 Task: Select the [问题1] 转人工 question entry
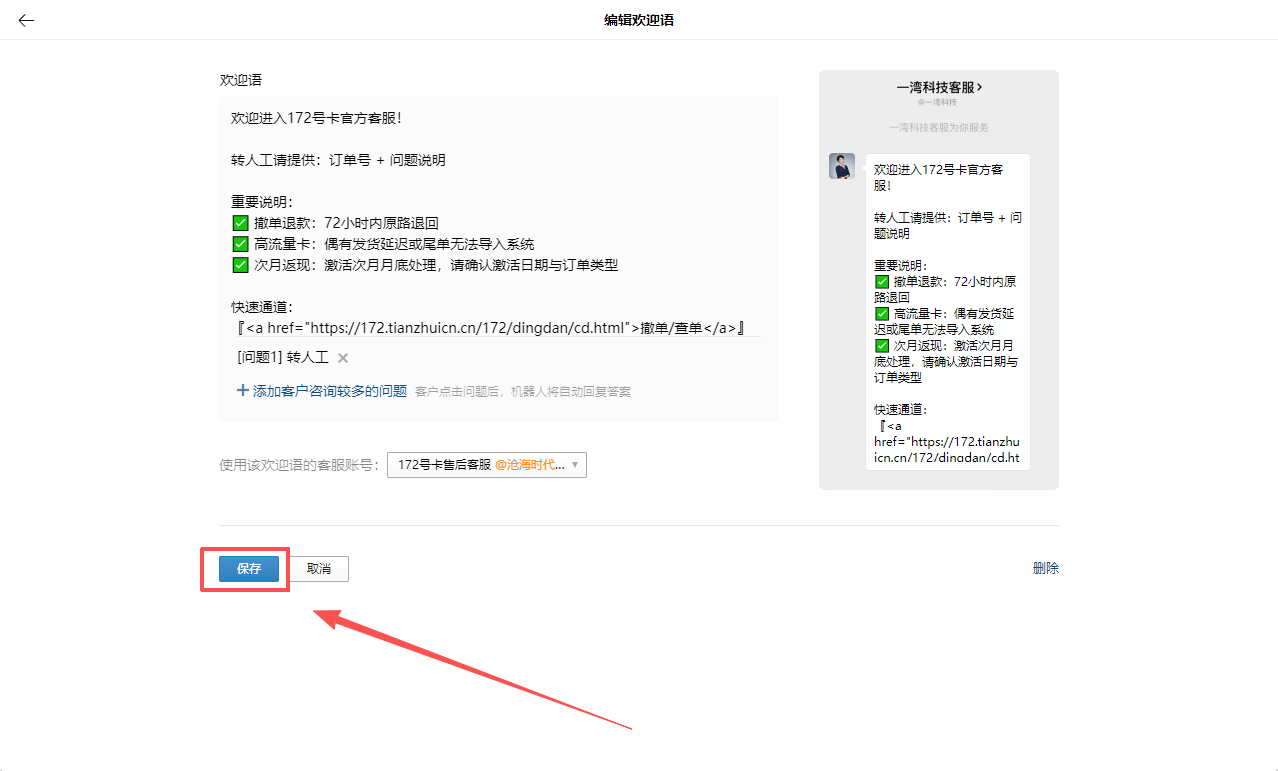283,358
